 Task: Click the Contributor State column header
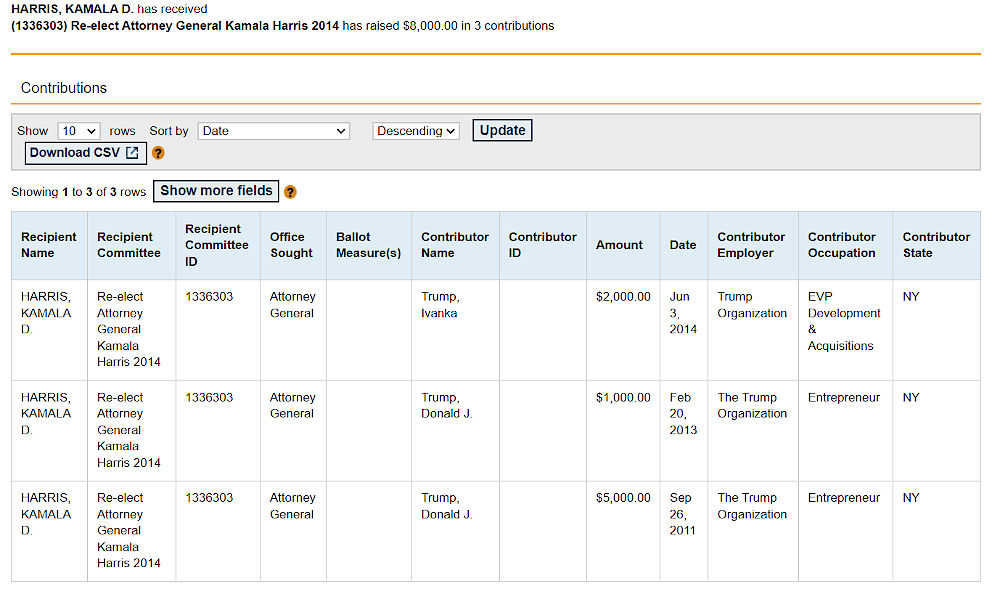936,245
